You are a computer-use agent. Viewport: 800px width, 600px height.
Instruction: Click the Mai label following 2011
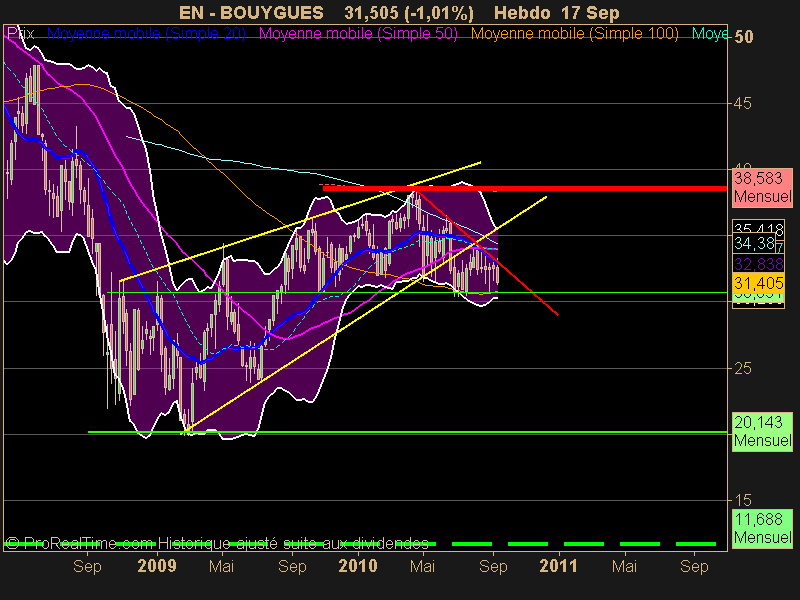pyautogui.click(x=624, y=566)
